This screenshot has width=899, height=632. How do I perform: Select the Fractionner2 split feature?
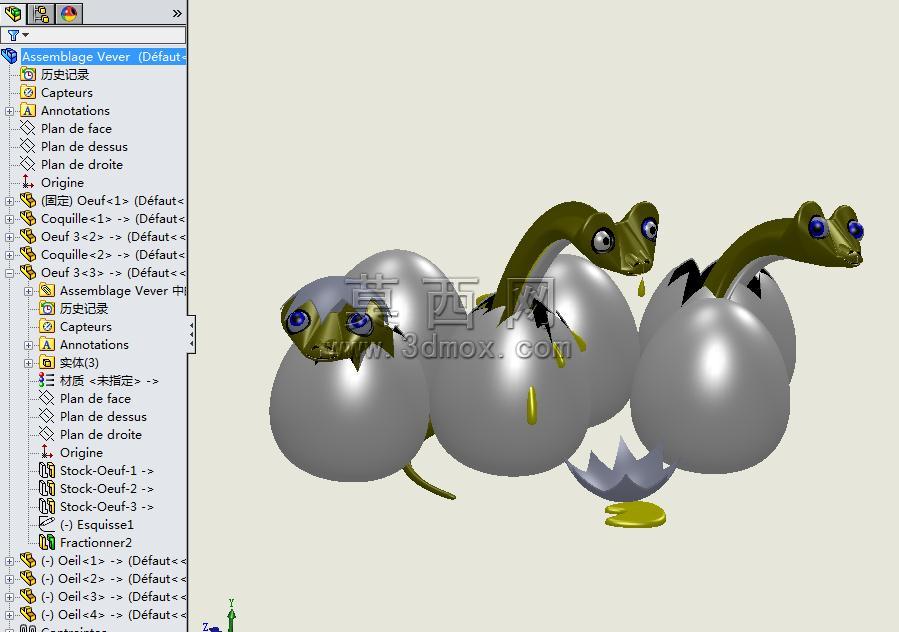pyautogui.click(x=85, y=542)
